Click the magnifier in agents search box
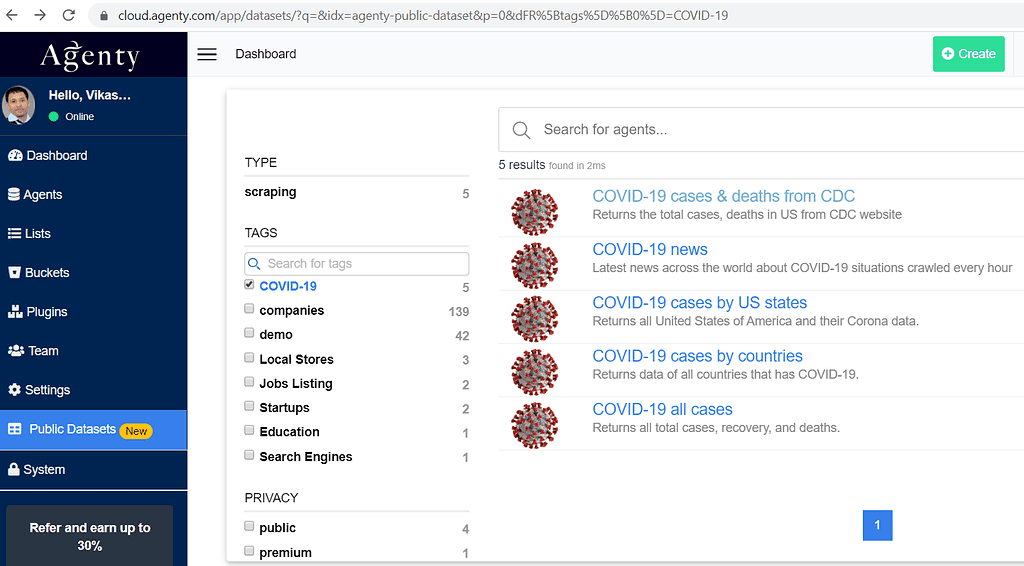Viewport: 1024px width, 566px height. pos(521,130)
